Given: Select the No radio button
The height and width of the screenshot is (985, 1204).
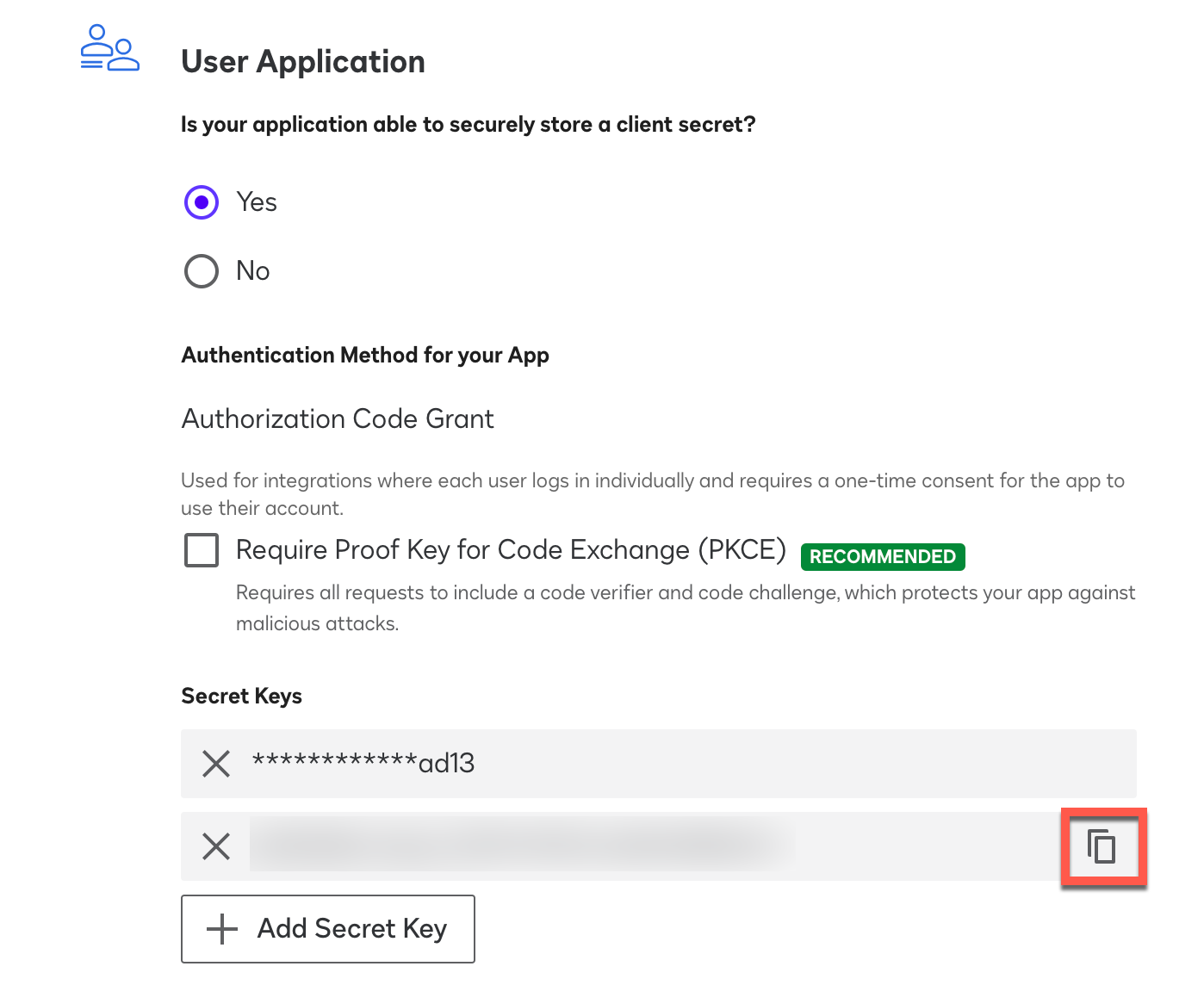Looking at the screenshot, I should point(202,271).
